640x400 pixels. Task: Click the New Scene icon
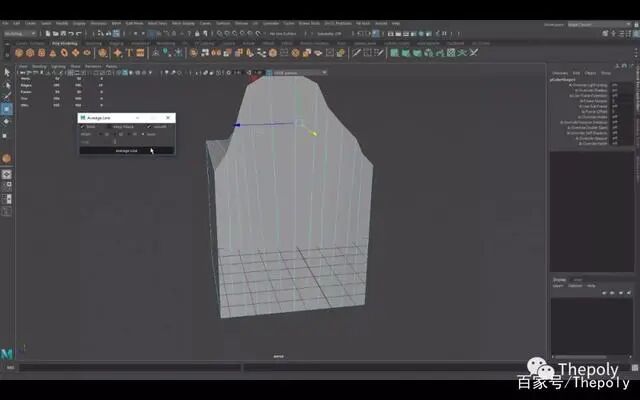click(x=48, y=33)
